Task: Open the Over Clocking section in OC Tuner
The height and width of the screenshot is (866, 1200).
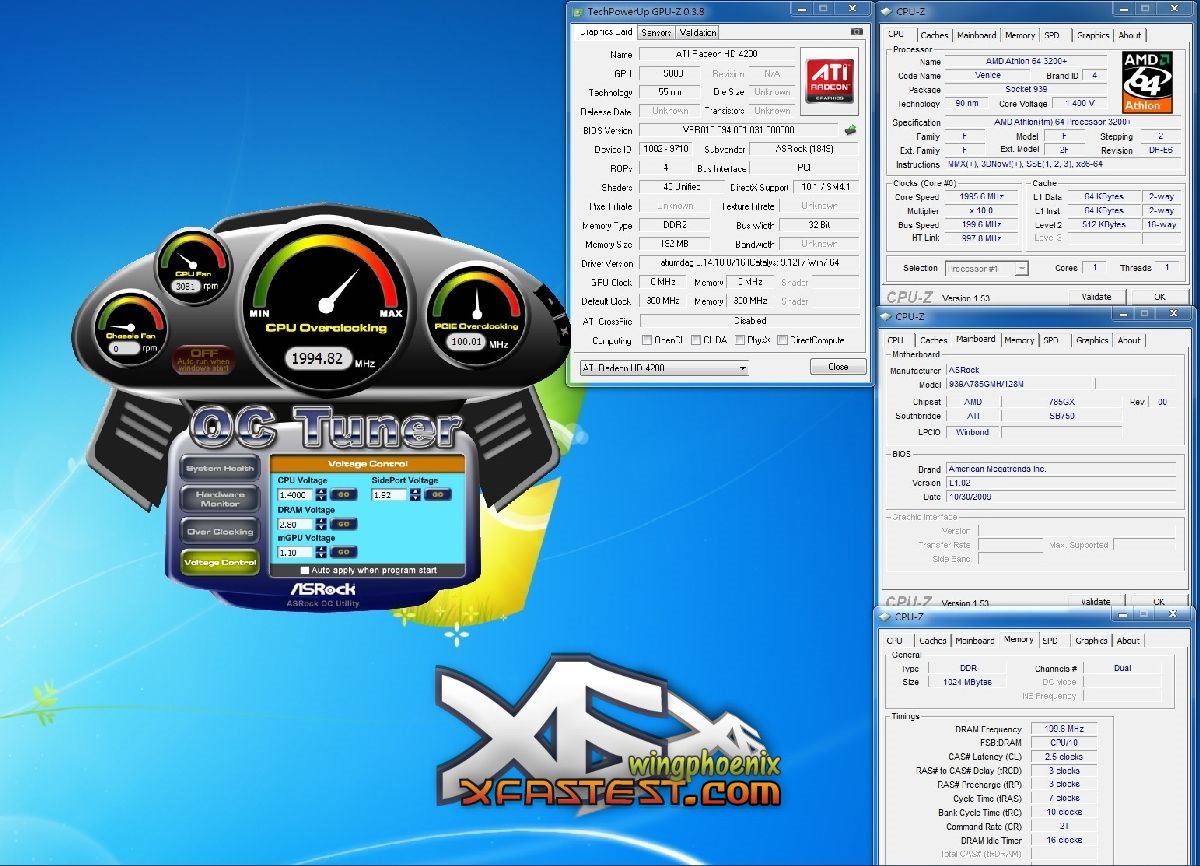Action: [220, 532]
